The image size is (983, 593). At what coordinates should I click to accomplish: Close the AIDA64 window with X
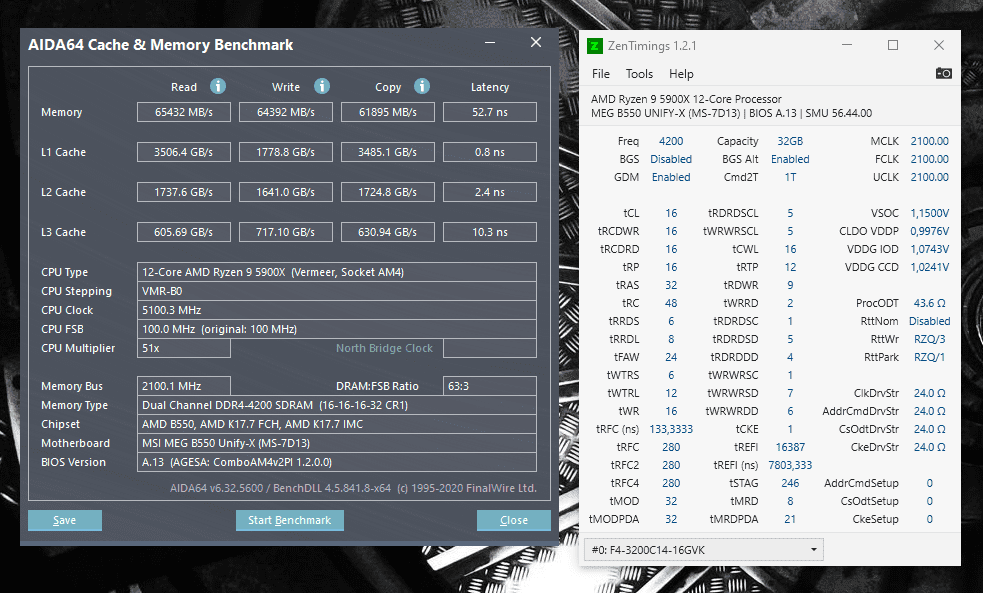tap(535, 42)
